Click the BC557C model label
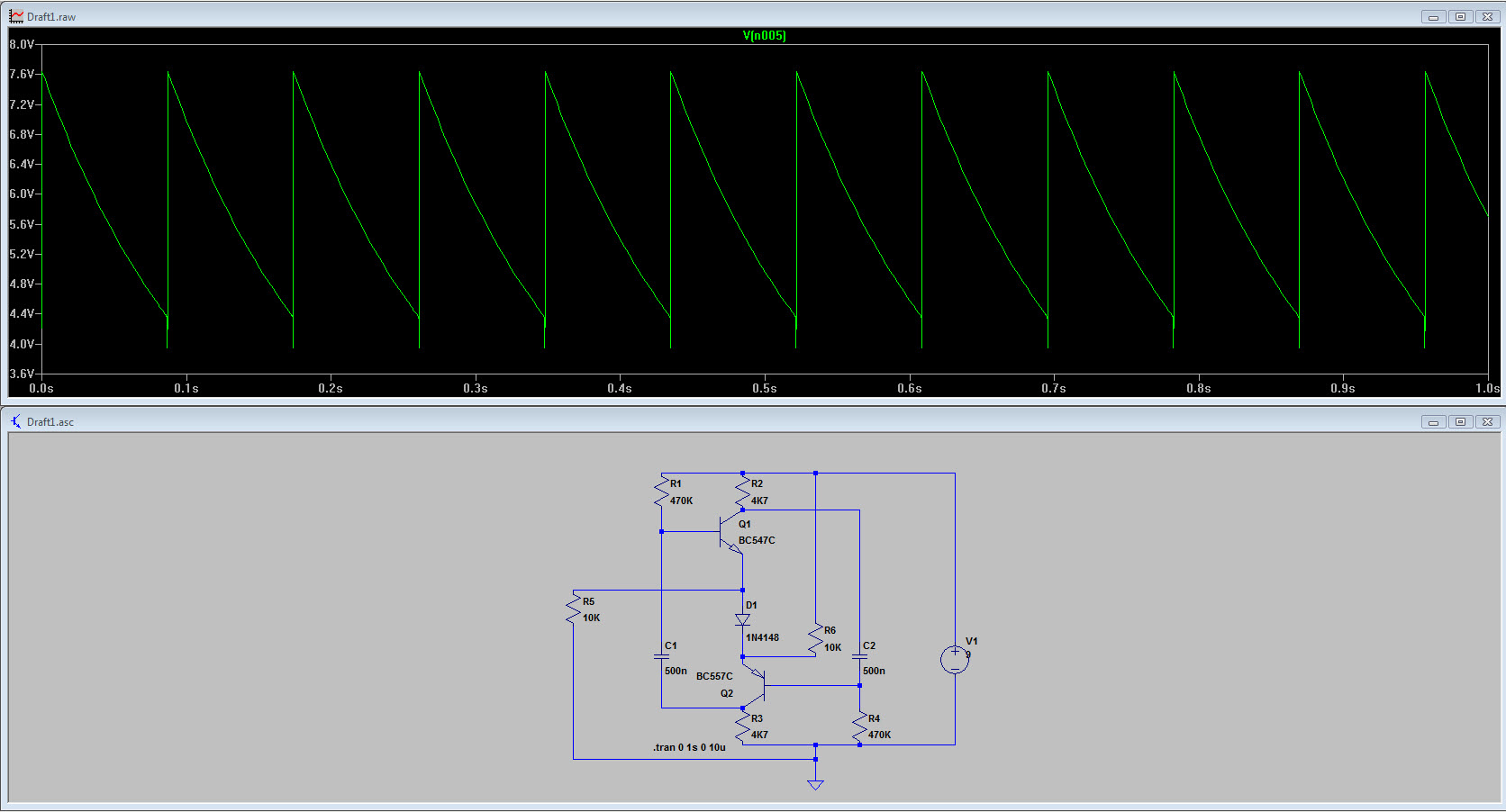Screen dimensions: 1506x812 714,676
